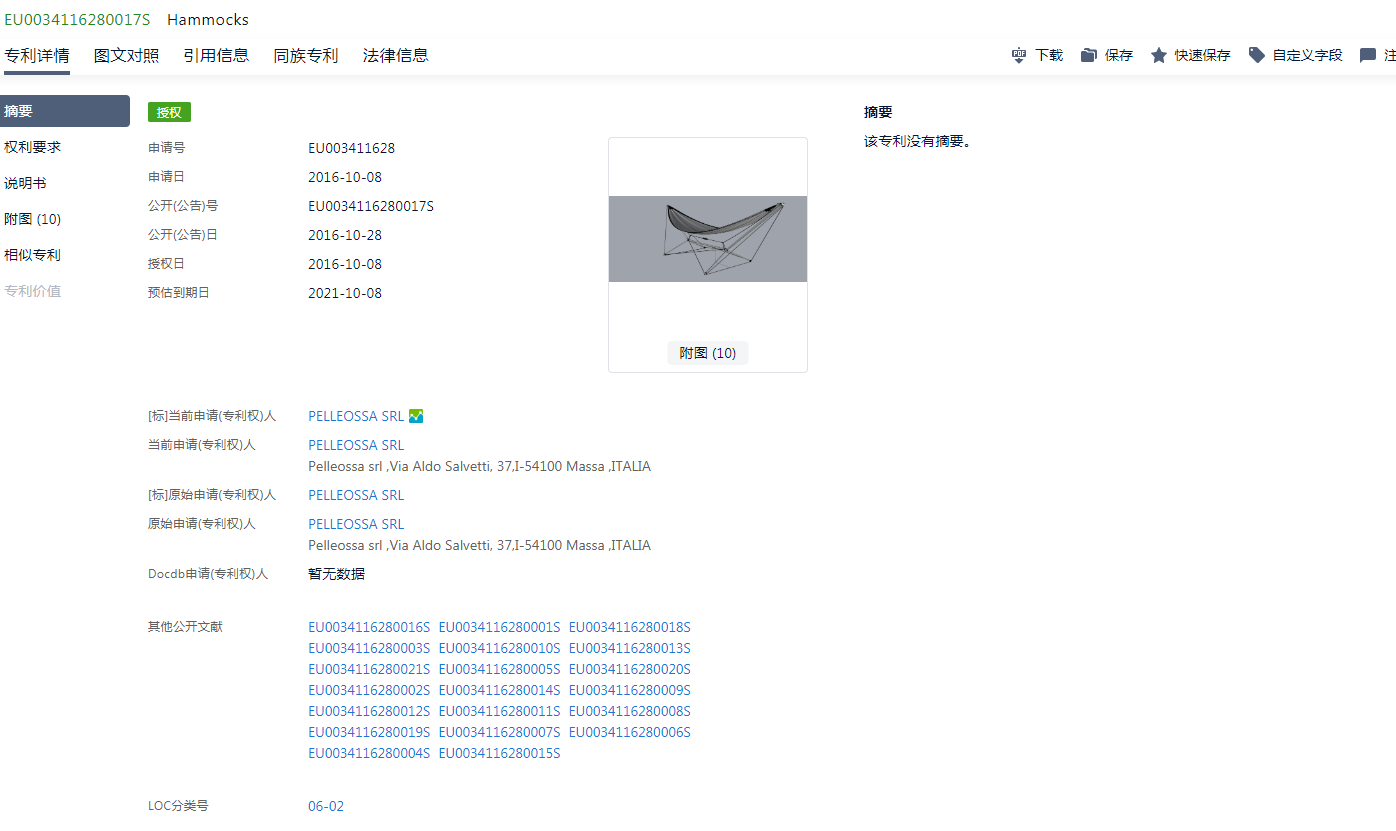This screenshot has height=831, width=1396.
Task: Open document EU0034116280009S
Action: (630, 690)
